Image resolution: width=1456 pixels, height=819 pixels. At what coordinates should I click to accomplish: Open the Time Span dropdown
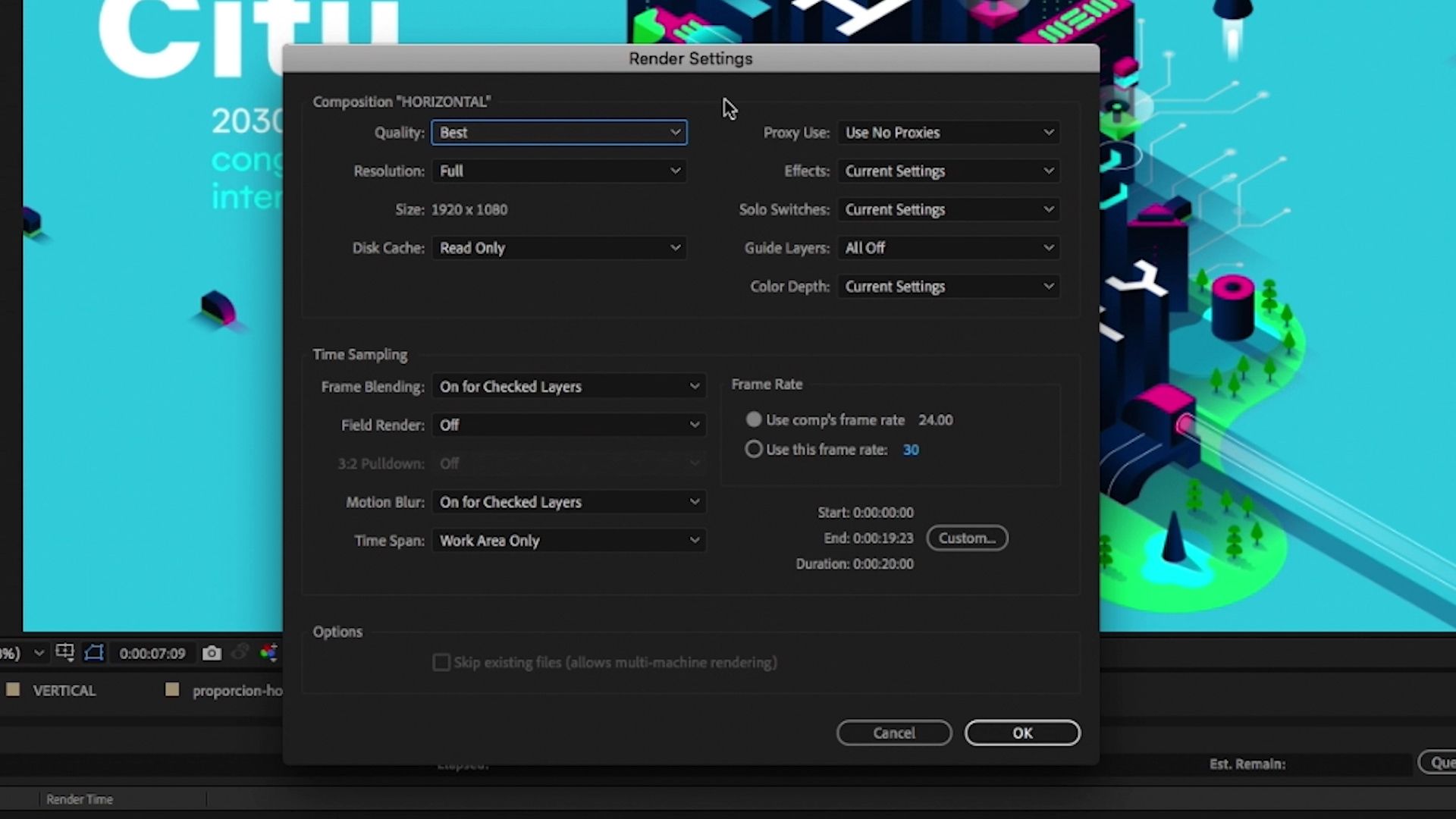(569, 541)
